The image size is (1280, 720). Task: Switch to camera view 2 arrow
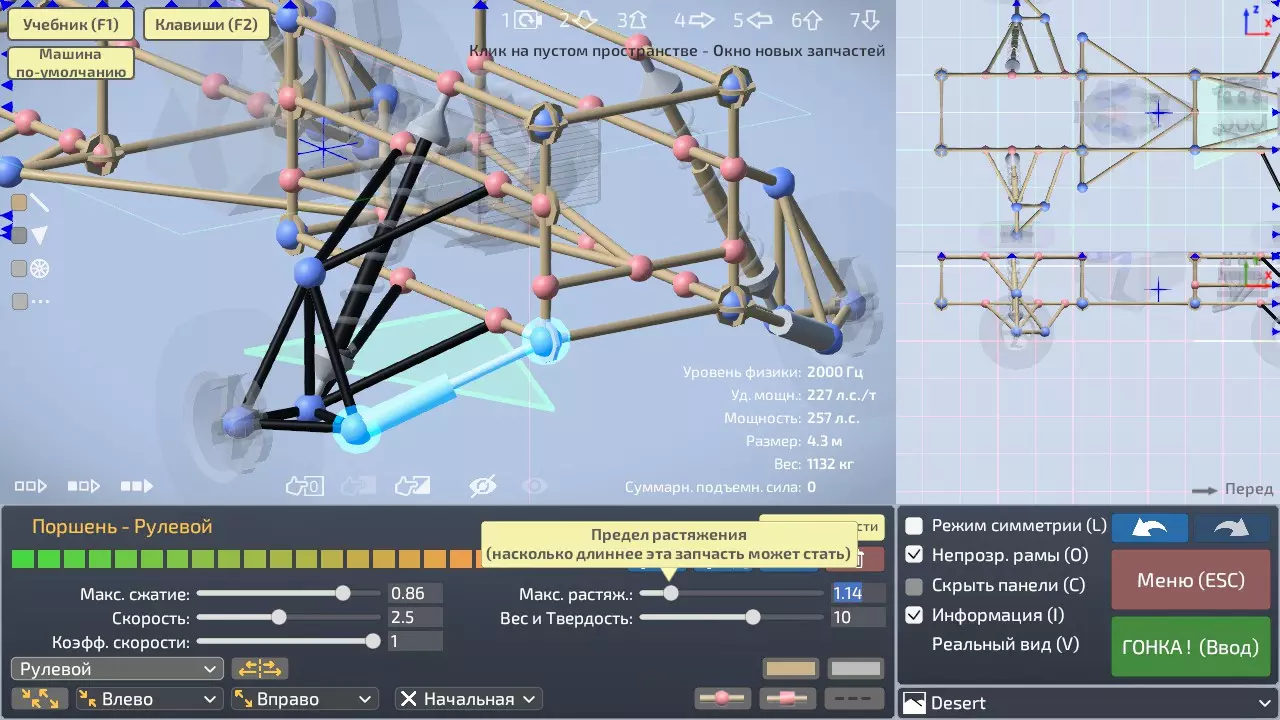tap(578, 20)
